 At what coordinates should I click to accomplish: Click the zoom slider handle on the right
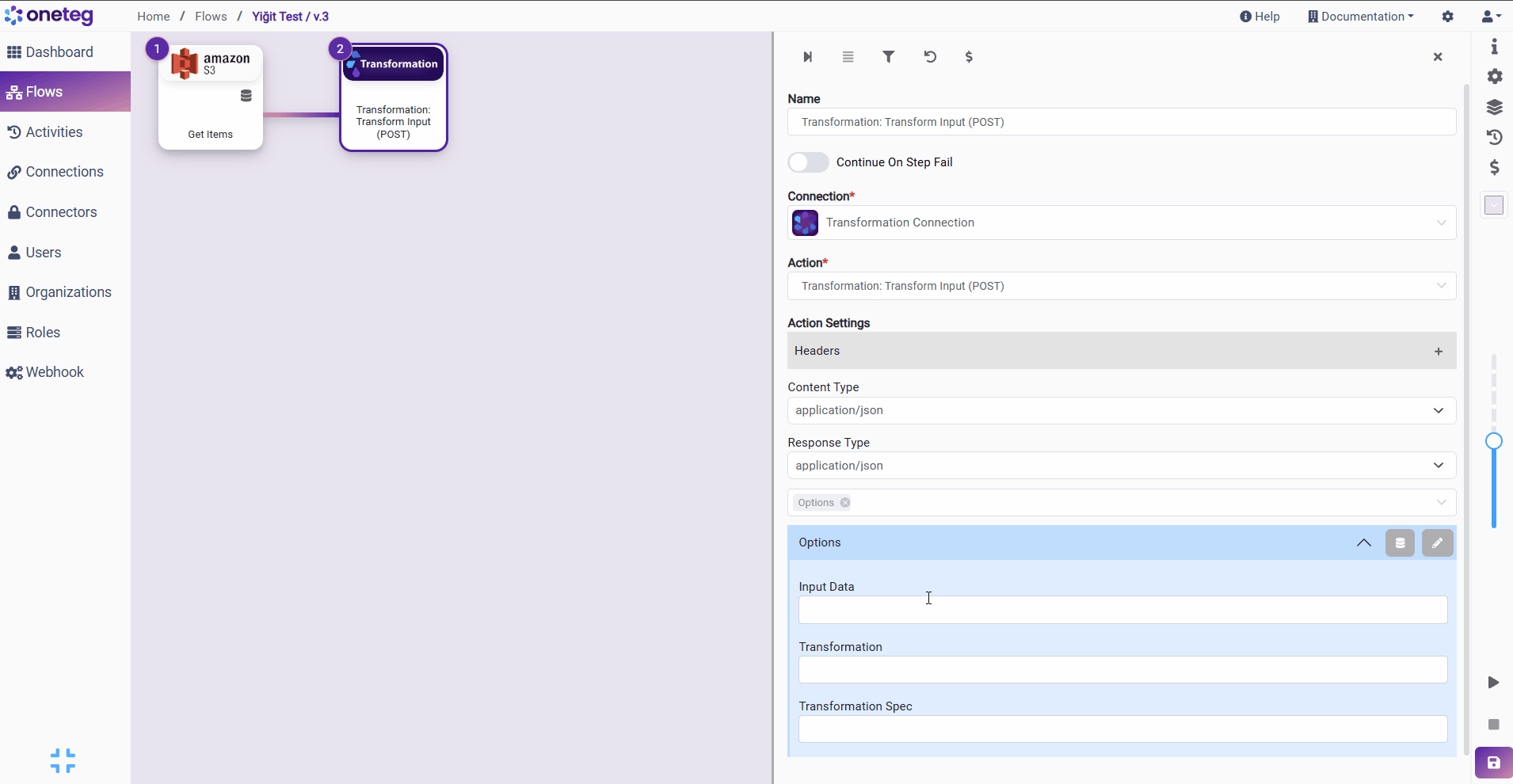[x=1493, y=441]
